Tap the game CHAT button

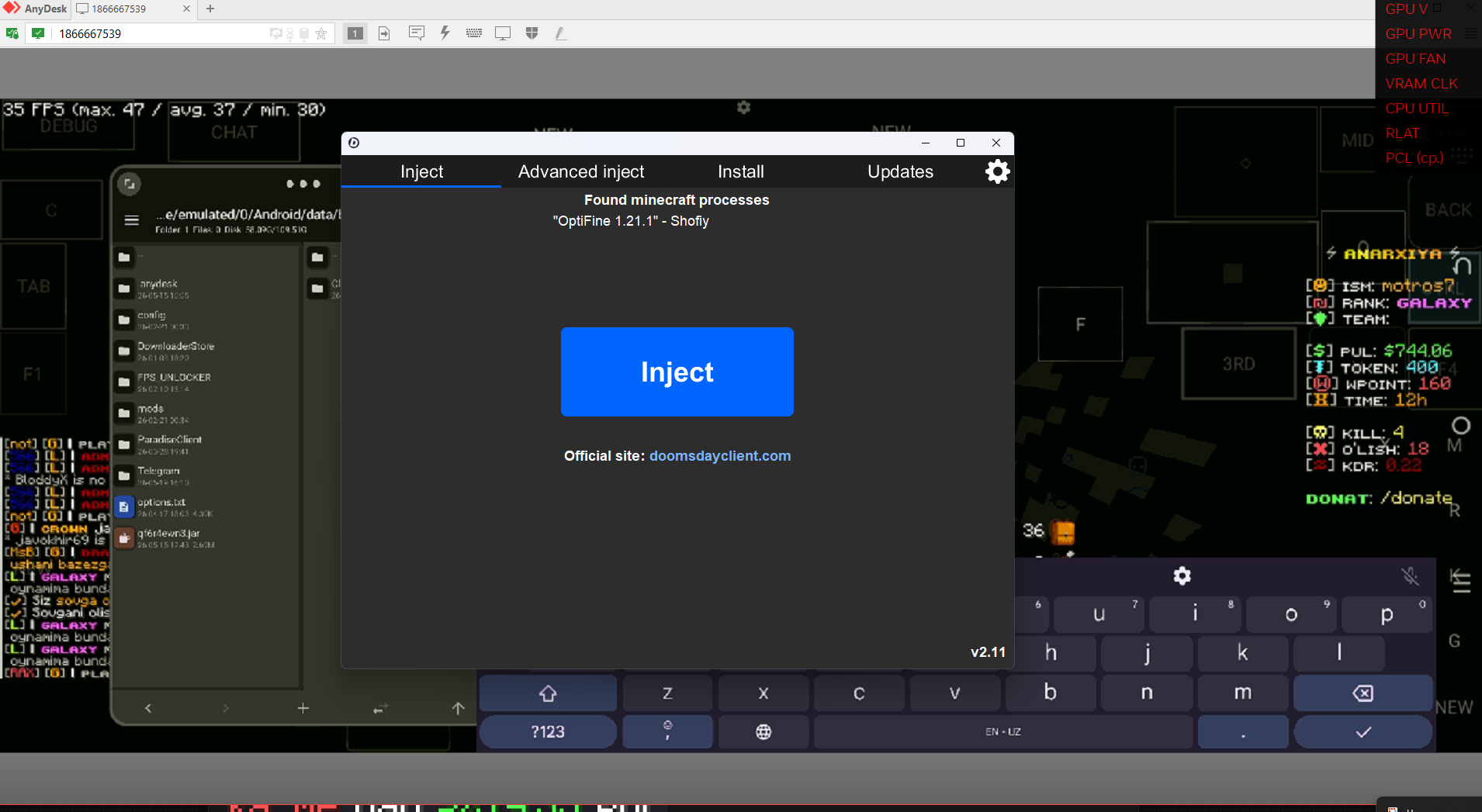pos(234,133)
